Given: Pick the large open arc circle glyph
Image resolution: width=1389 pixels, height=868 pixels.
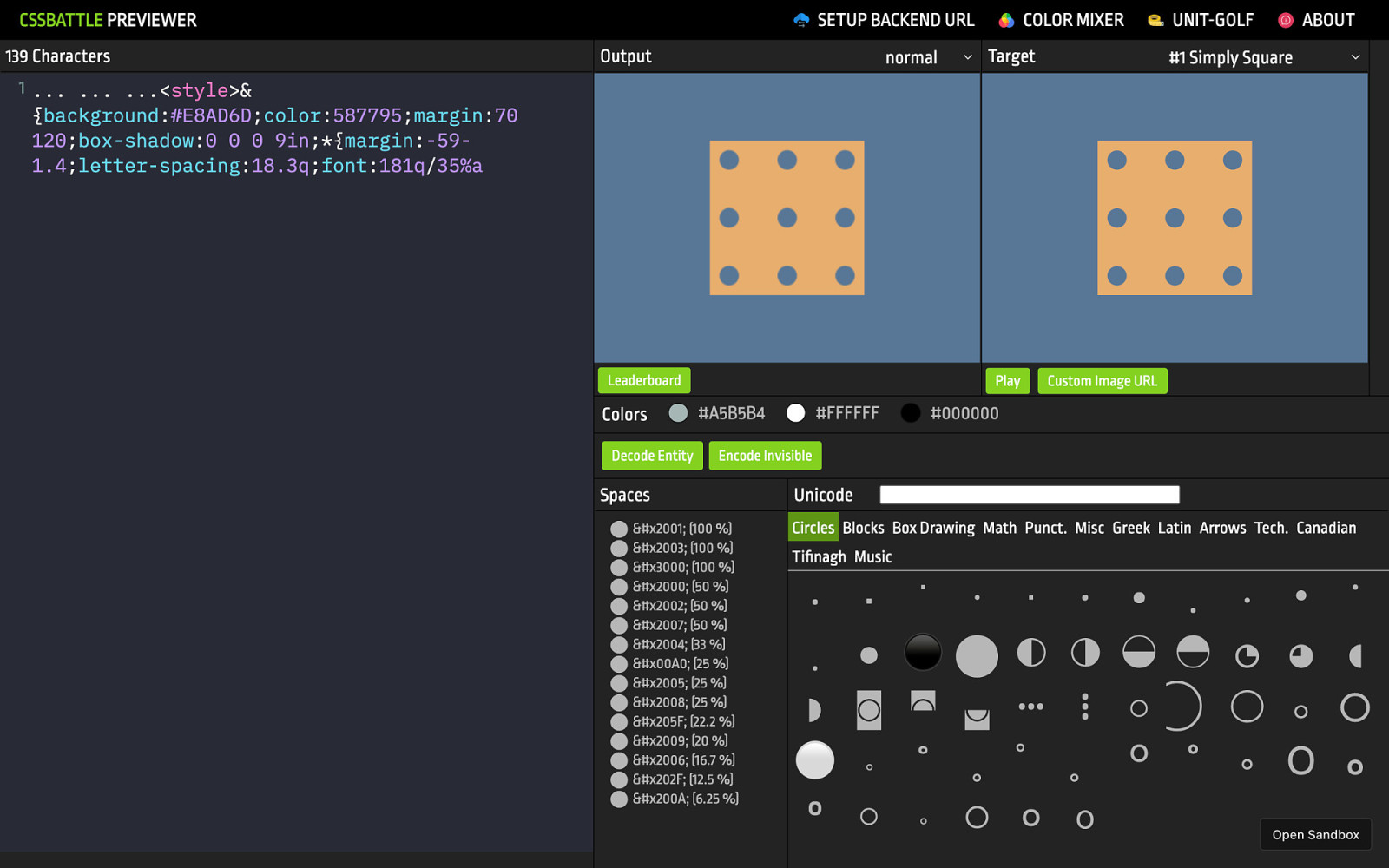Looking at the screenshot, I should pos(1185,707).
